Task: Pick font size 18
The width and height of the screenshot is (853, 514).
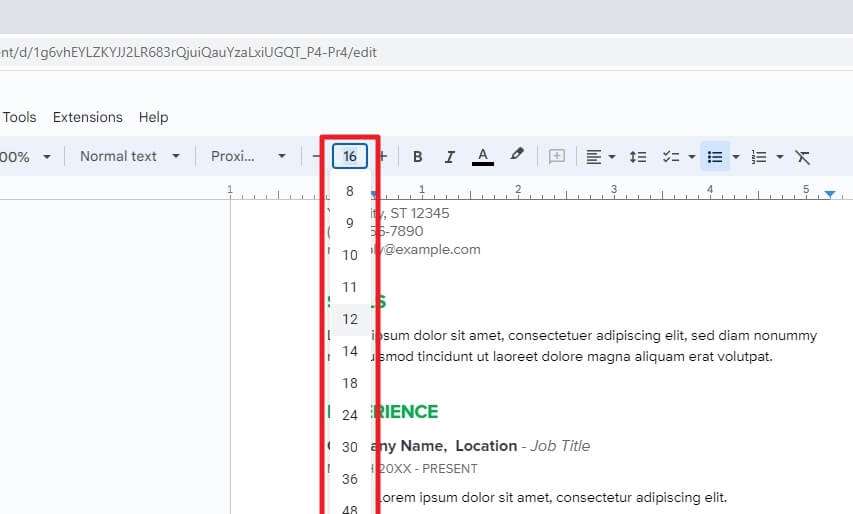Action: tap(350, 383)
